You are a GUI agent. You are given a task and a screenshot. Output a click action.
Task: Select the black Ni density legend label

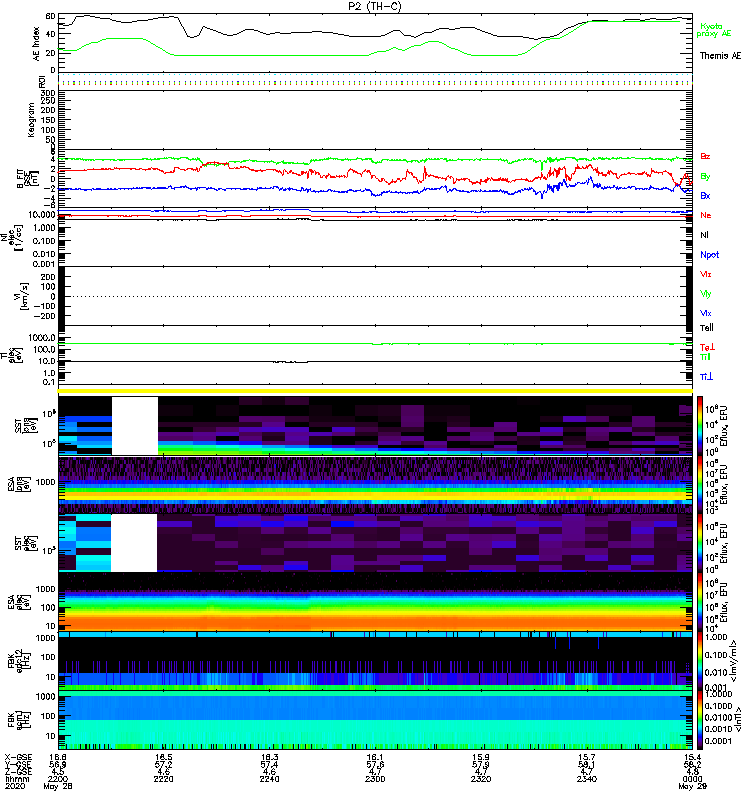tap(704, 235)
